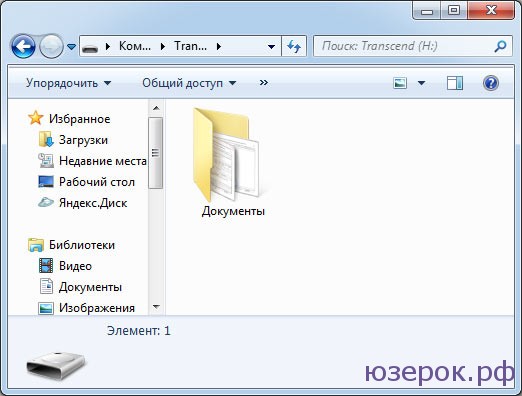The width and height of the screenshot is (522, 396).
Task: Click the navigation pane scrollbar thumb
Action: click(155, 153)
